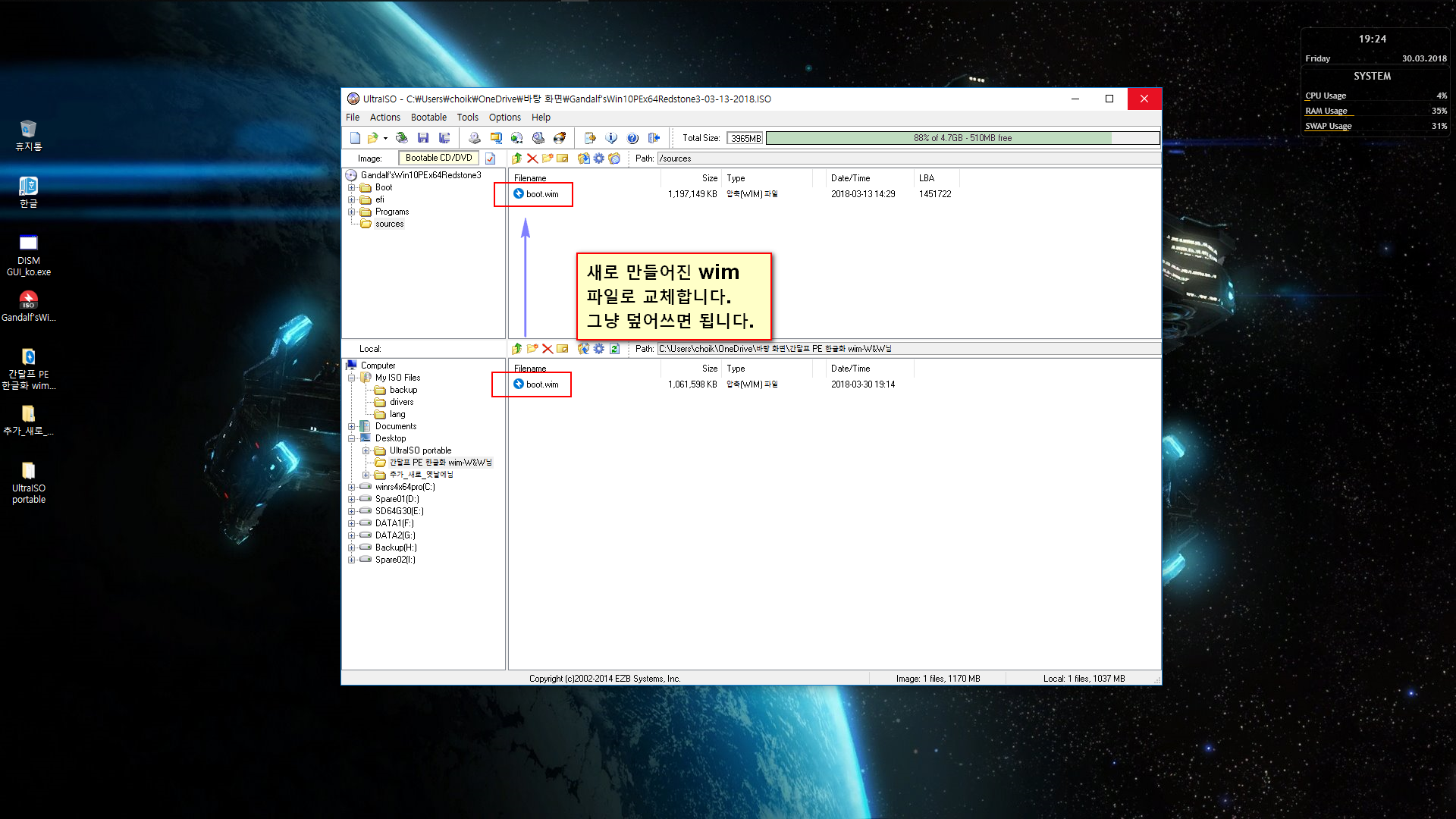Click the gear icon in Local pane toolbar

tap(599, 349)
